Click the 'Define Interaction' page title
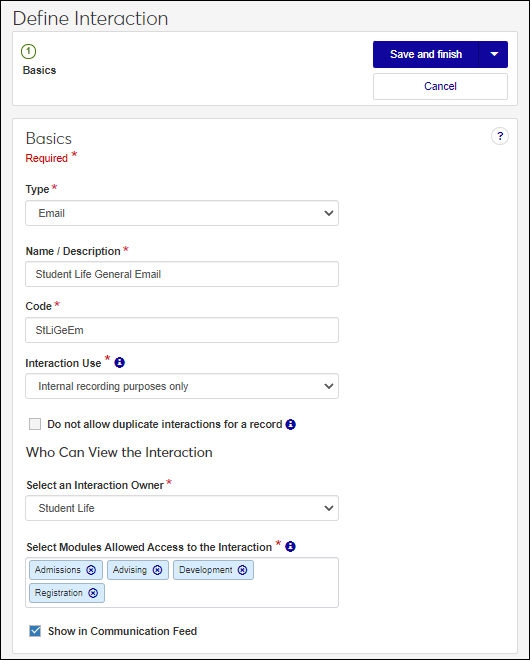This screenshot has height=660, width=530. pos(91,19)
